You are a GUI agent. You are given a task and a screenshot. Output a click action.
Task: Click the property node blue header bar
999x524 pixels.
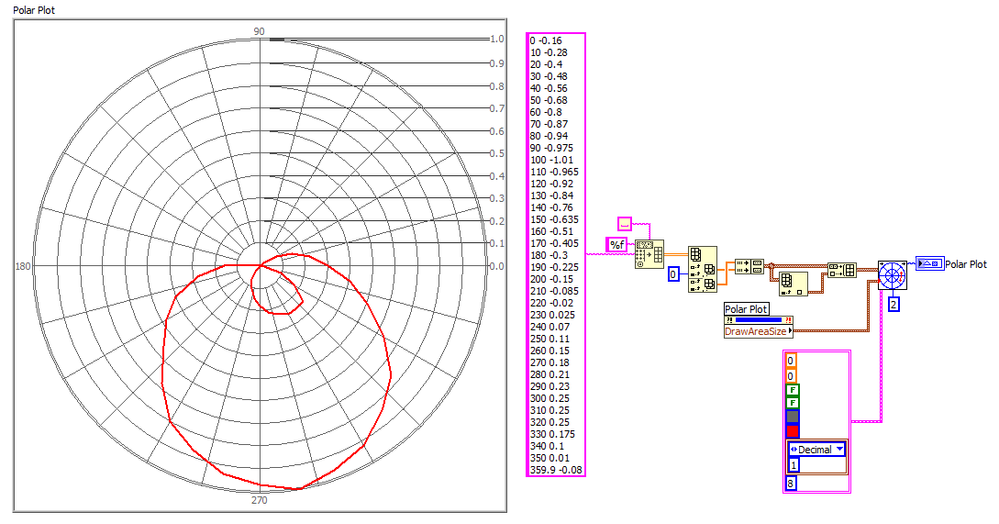point(759,320)
